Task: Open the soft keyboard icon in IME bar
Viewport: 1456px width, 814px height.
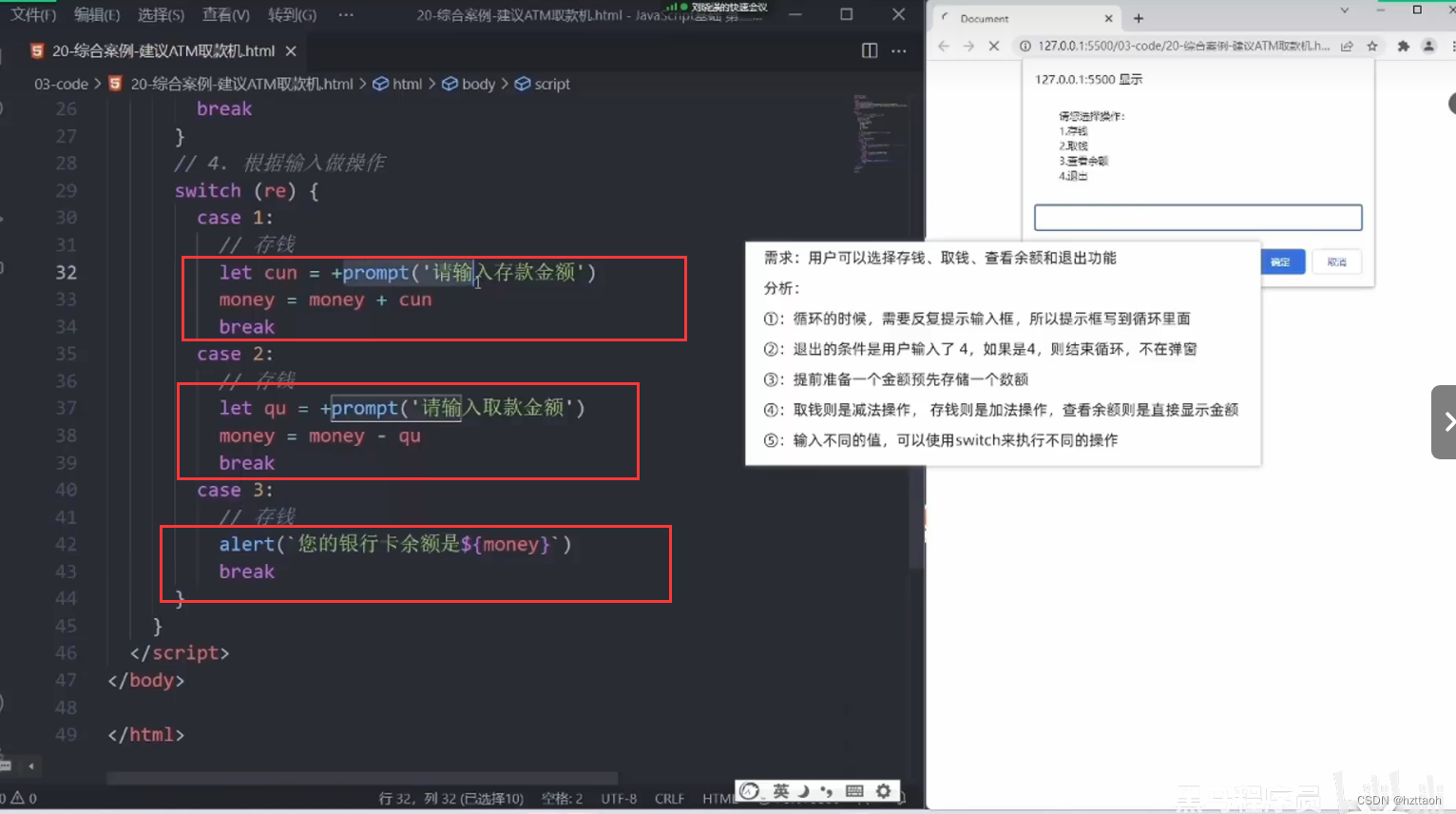Action: click(x=854, y=790)
